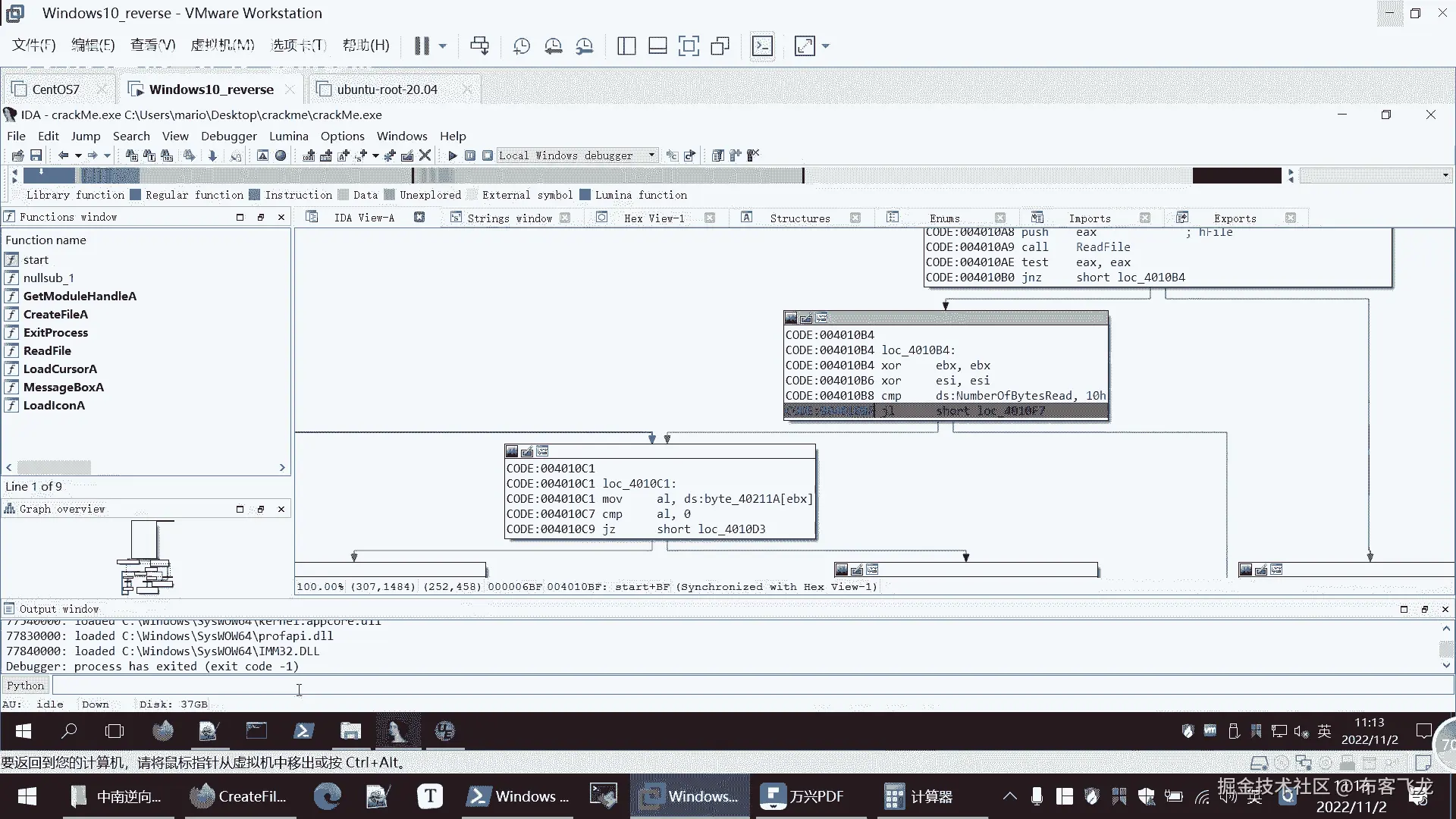Click the Save database icon in IDA toolbar
The height and width of the screenshot is (819, 1456).
pos(36,155)
